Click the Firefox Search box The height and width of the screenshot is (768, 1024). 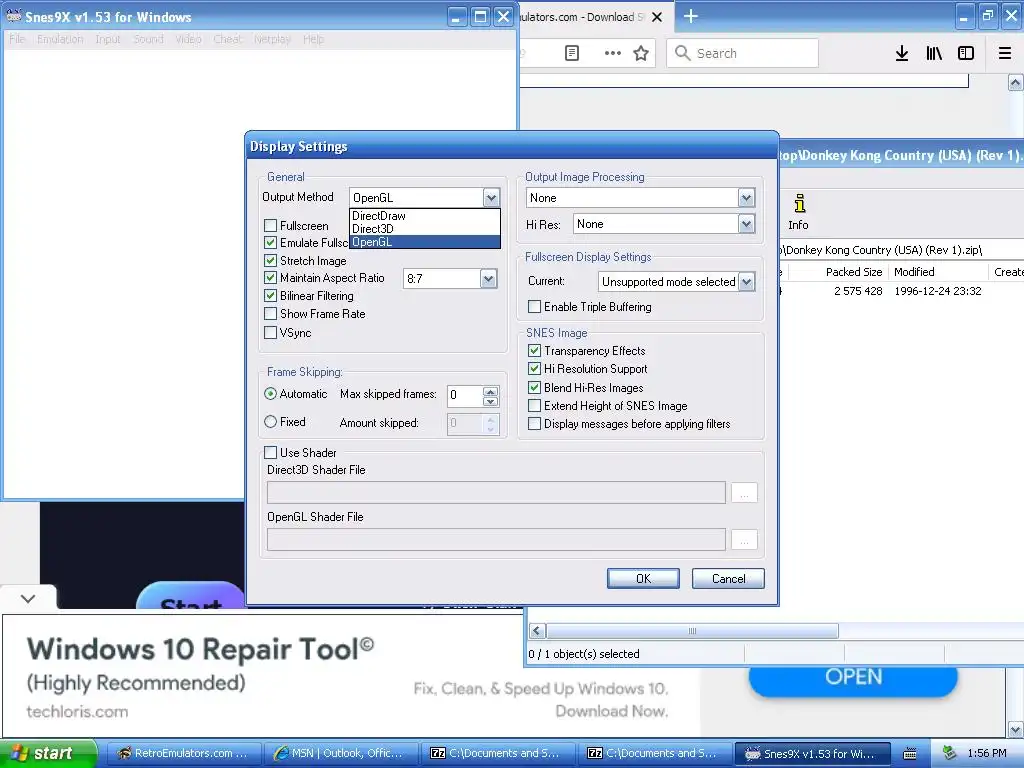tap(743, 53)
